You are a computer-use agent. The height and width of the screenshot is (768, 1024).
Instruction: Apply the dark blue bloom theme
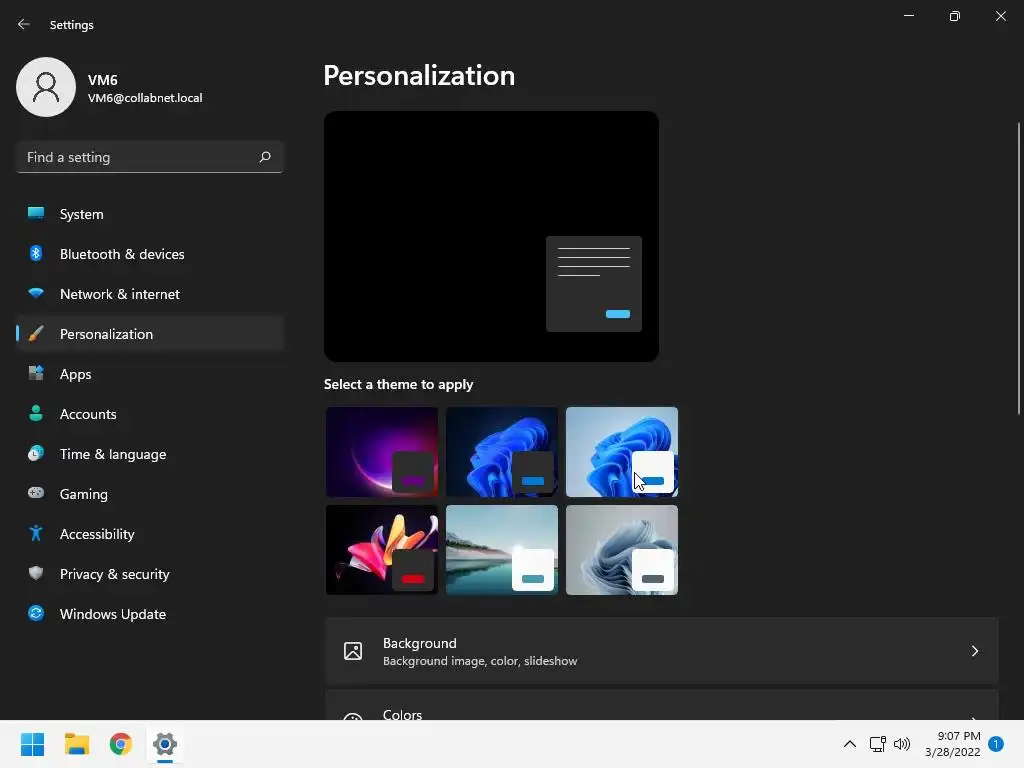pos(502,452)
